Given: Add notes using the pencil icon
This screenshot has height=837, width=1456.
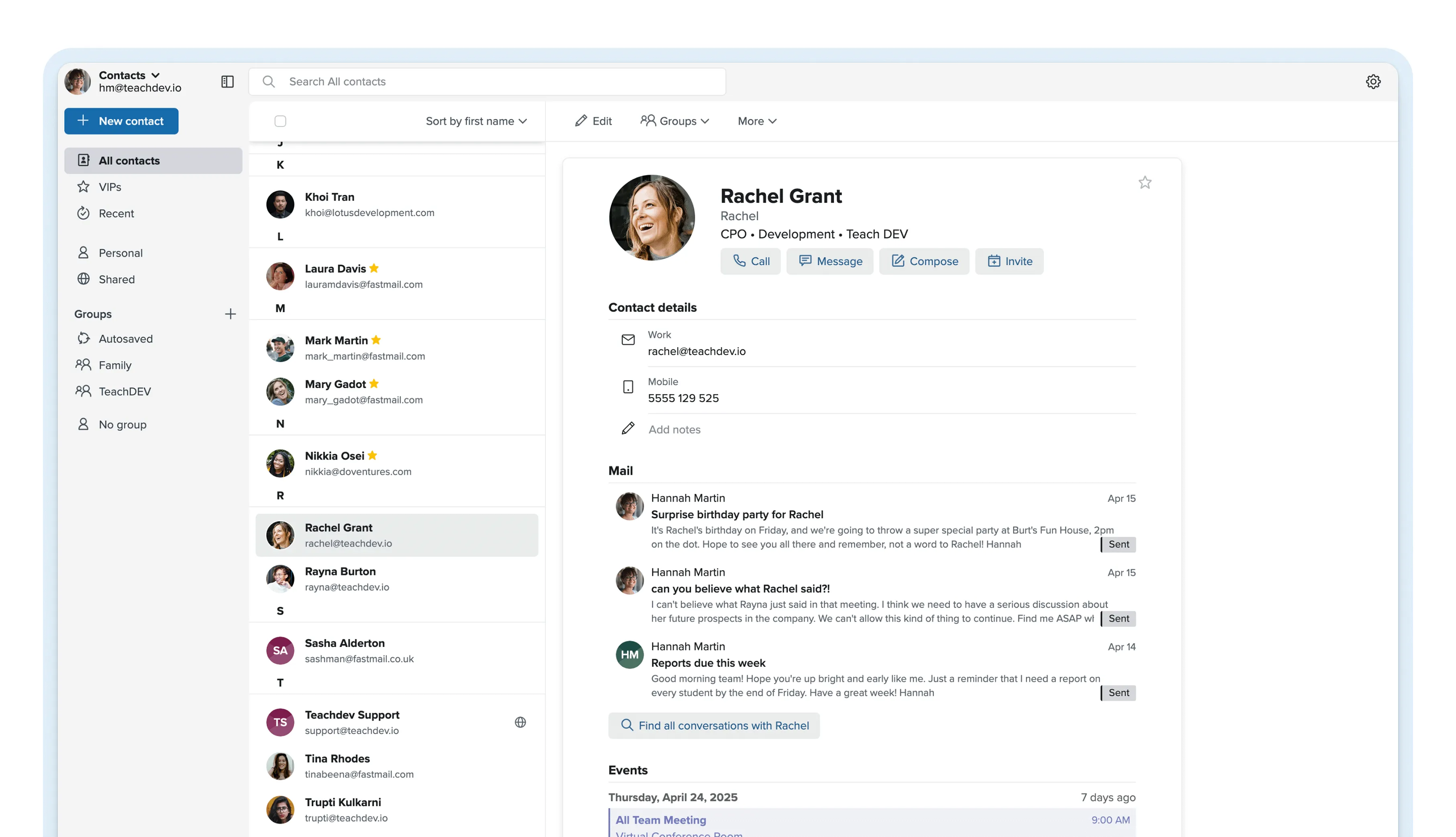Looking at the screenshot, I should click(x=628, y=428).
